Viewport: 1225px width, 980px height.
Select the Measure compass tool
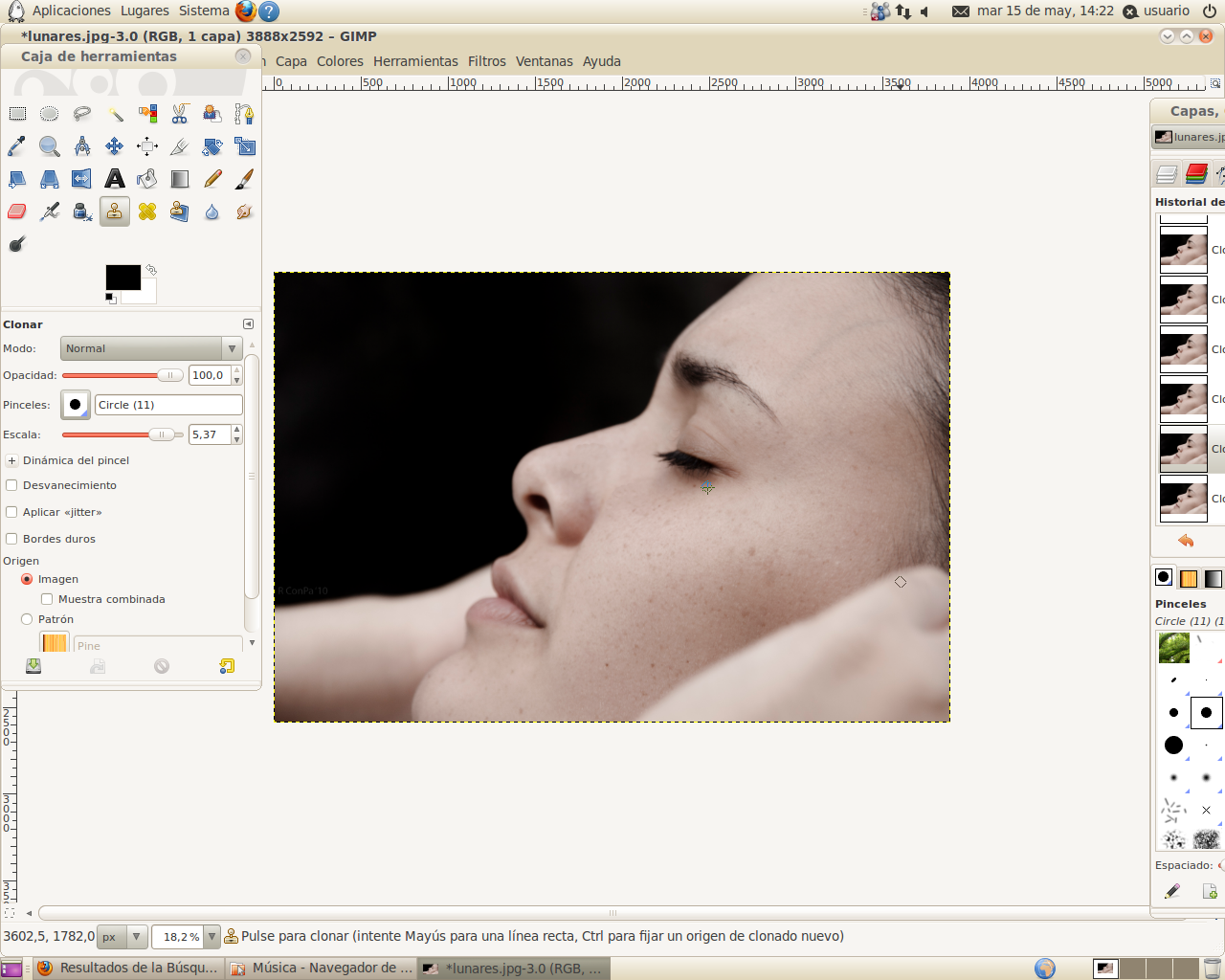click(x=82, y=146)
